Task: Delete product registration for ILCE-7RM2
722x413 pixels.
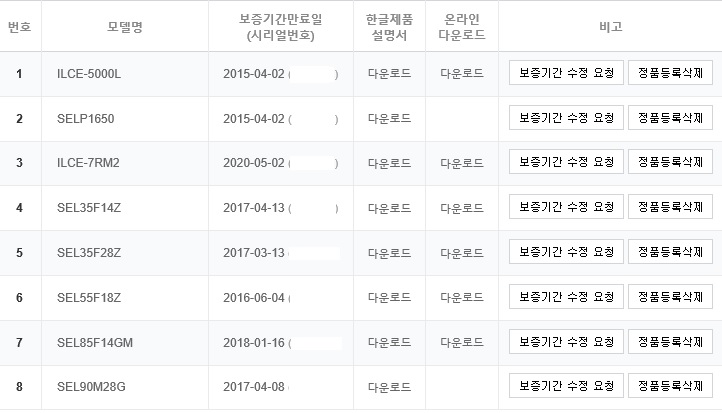Action: [670, 162]
